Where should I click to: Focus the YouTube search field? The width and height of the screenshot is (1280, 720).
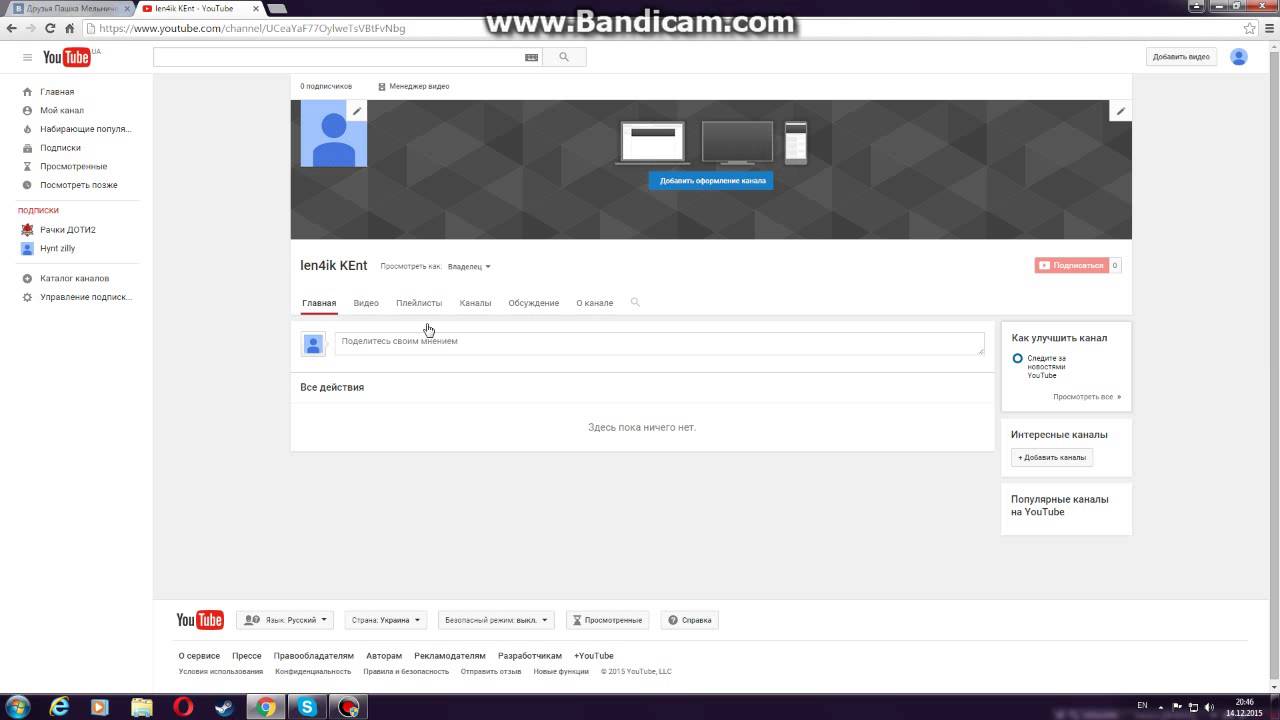coord(338,57)
